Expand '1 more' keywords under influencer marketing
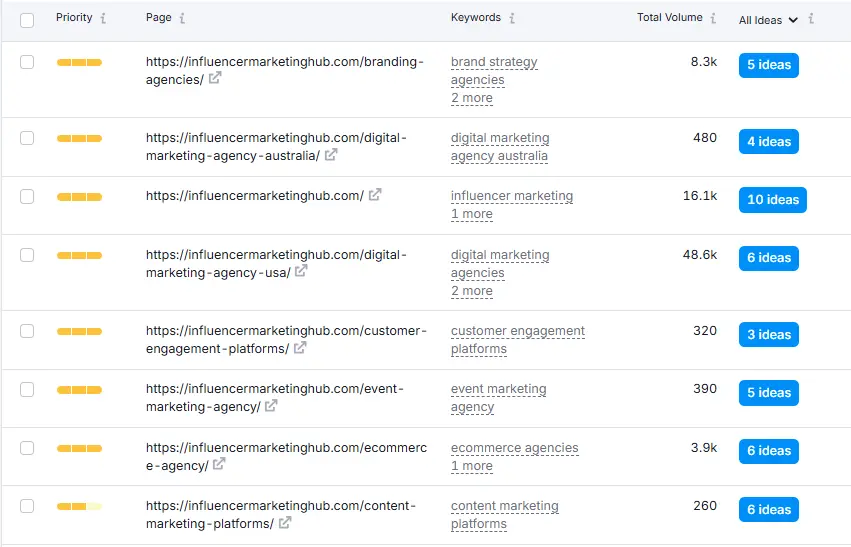The height and width of the screenshot is (547, 851). pyautogui.click(x=471, y=214)
